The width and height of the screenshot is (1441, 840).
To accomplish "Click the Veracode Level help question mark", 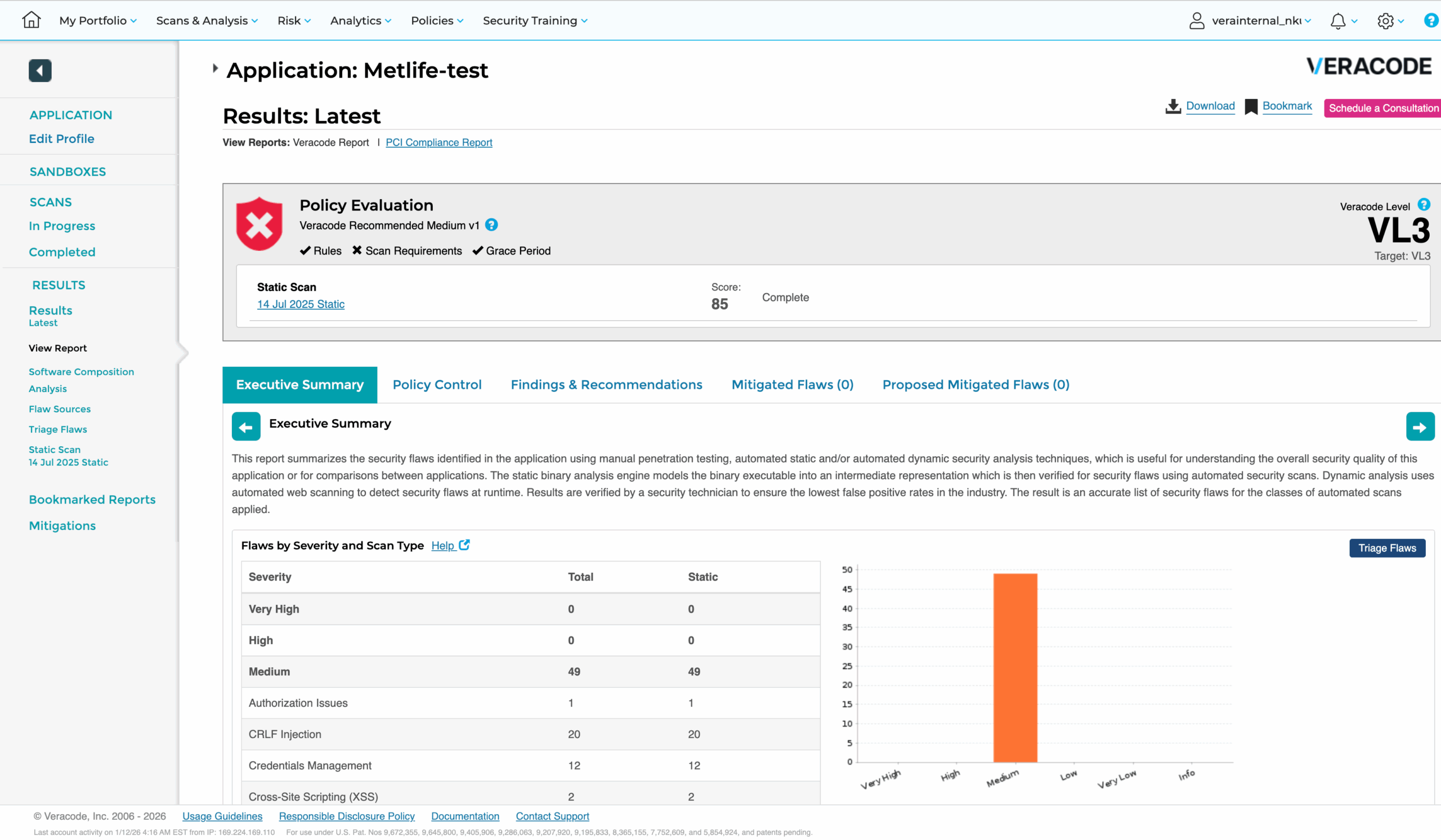I will (1424, 205).
